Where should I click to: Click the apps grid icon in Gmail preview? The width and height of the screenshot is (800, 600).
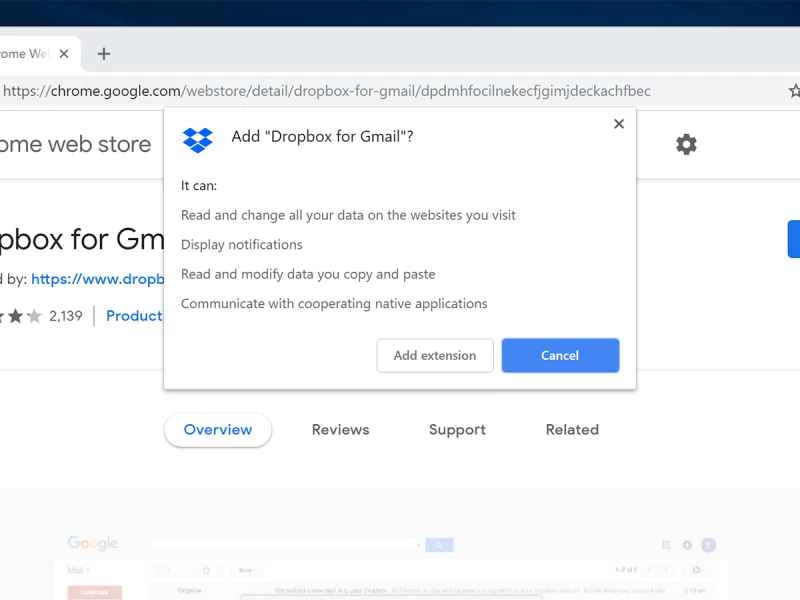[x=666, y=544]
